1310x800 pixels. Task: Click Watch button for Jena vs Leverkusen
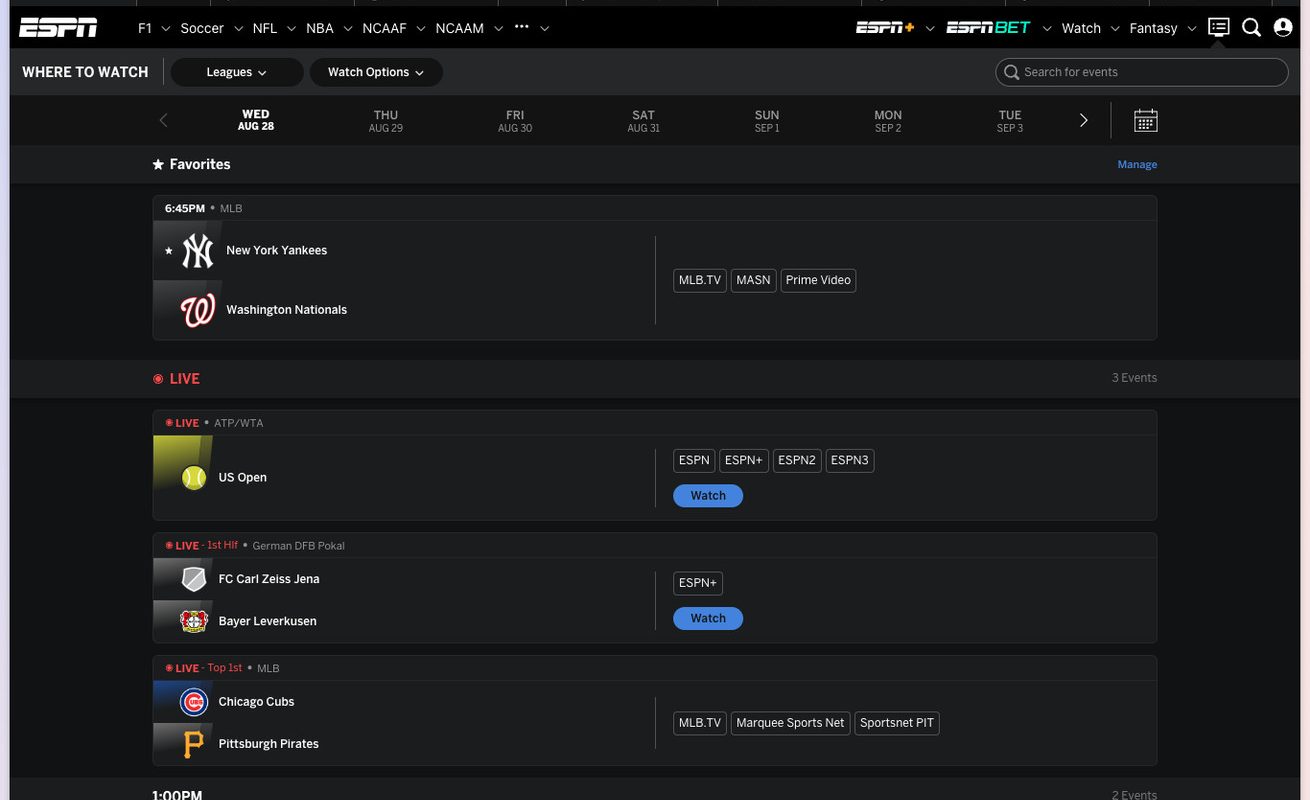[708, 619]
